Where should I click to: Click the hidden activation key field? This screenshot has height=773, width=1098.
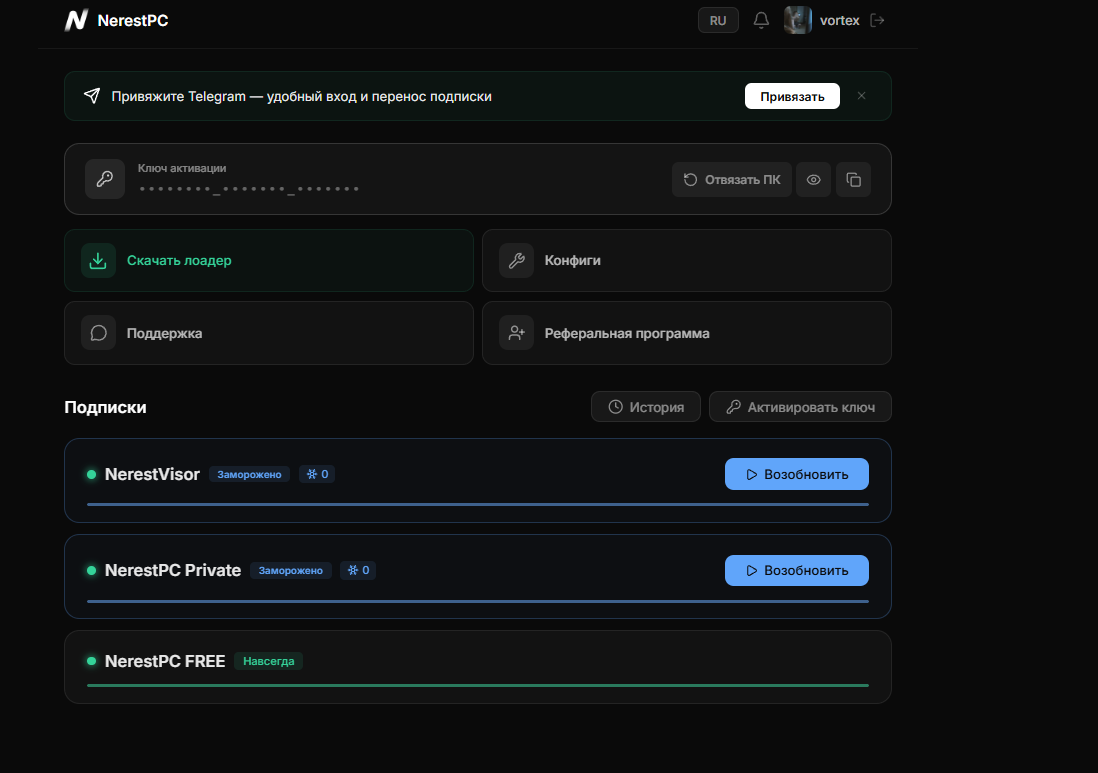tap(249, 188)
